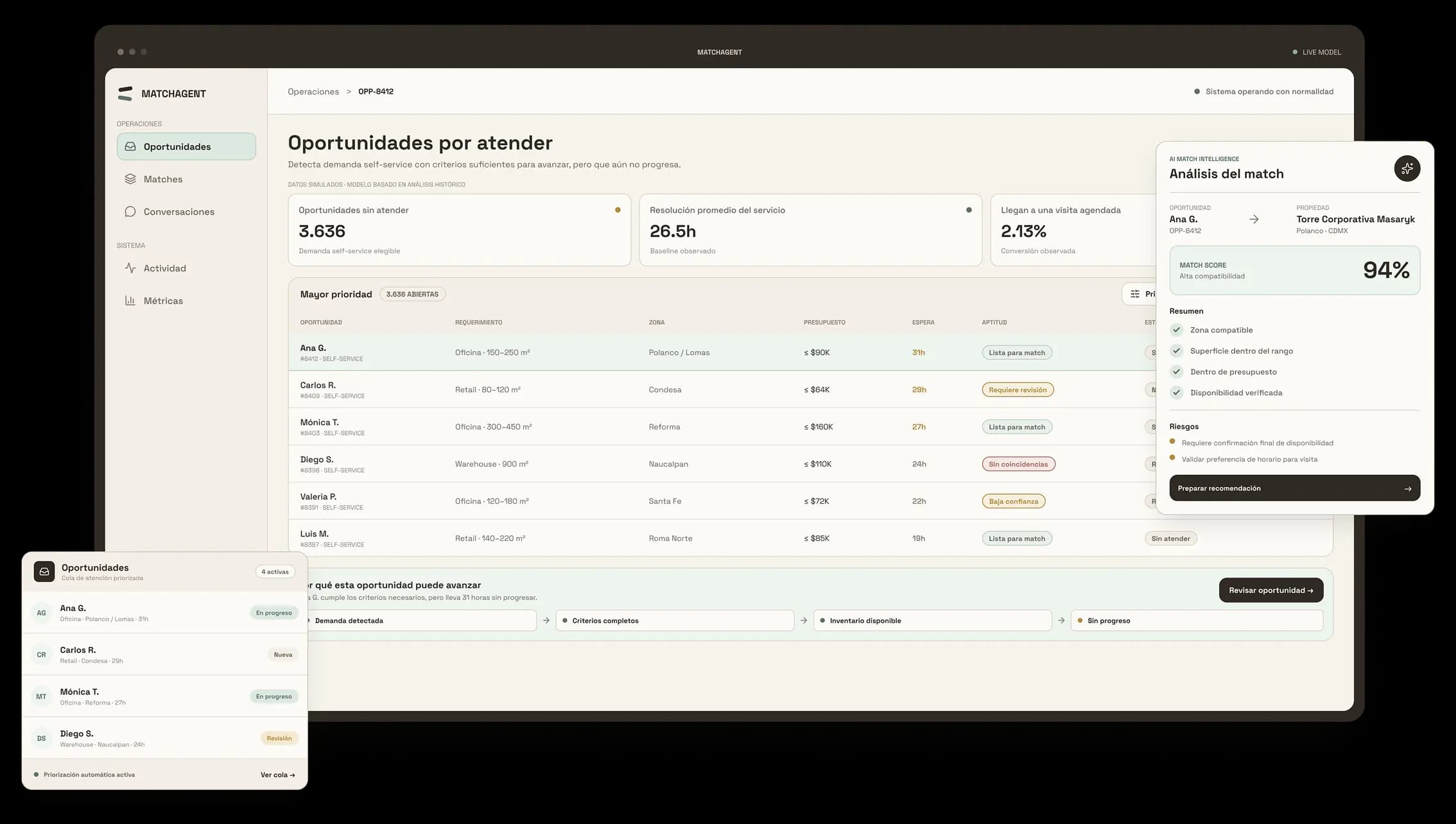Click the CR avatar in the queue card

[x=41, y=655]
